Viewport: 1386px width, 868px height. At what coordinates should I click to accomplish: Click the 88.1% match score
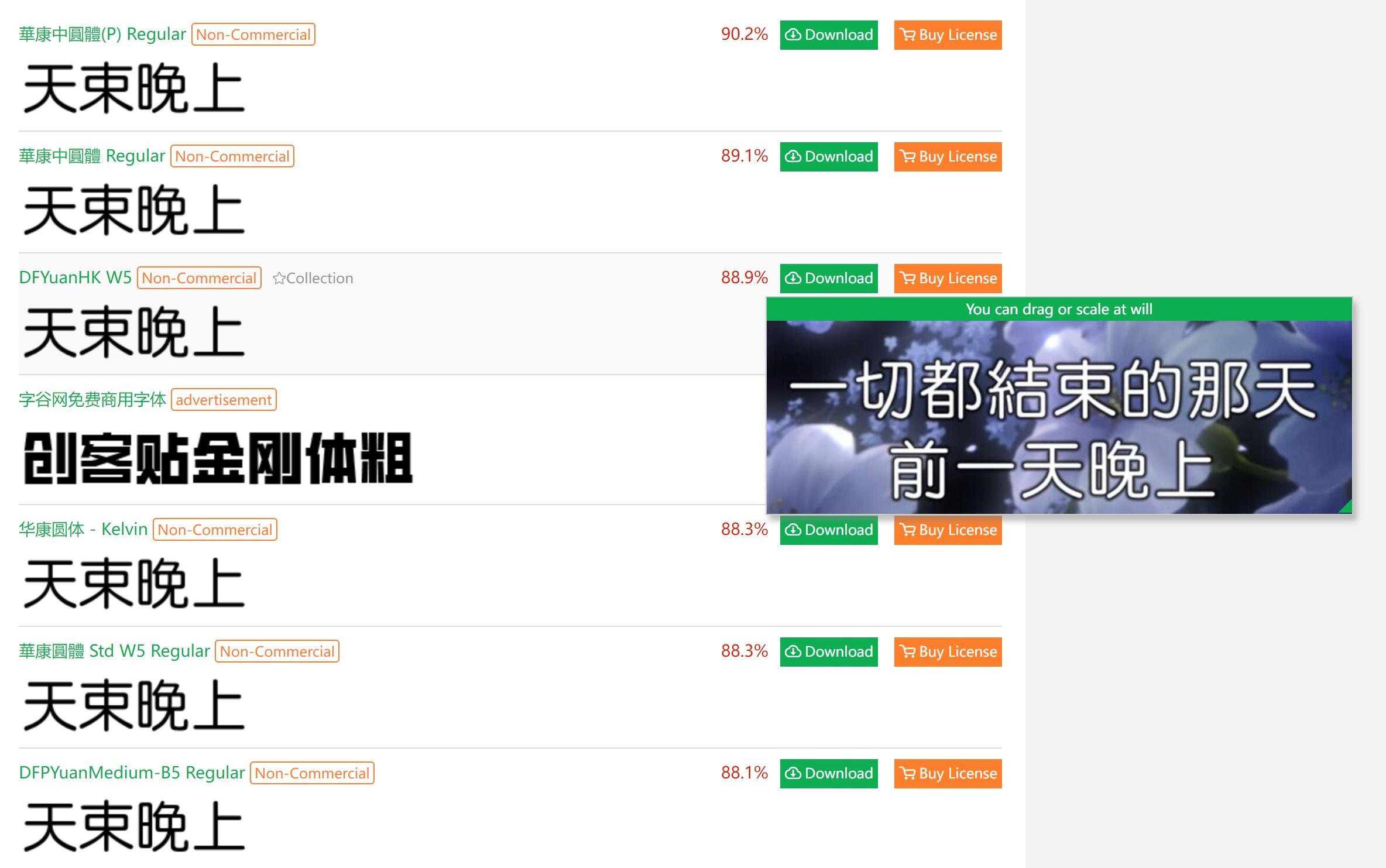click(744, 773)
